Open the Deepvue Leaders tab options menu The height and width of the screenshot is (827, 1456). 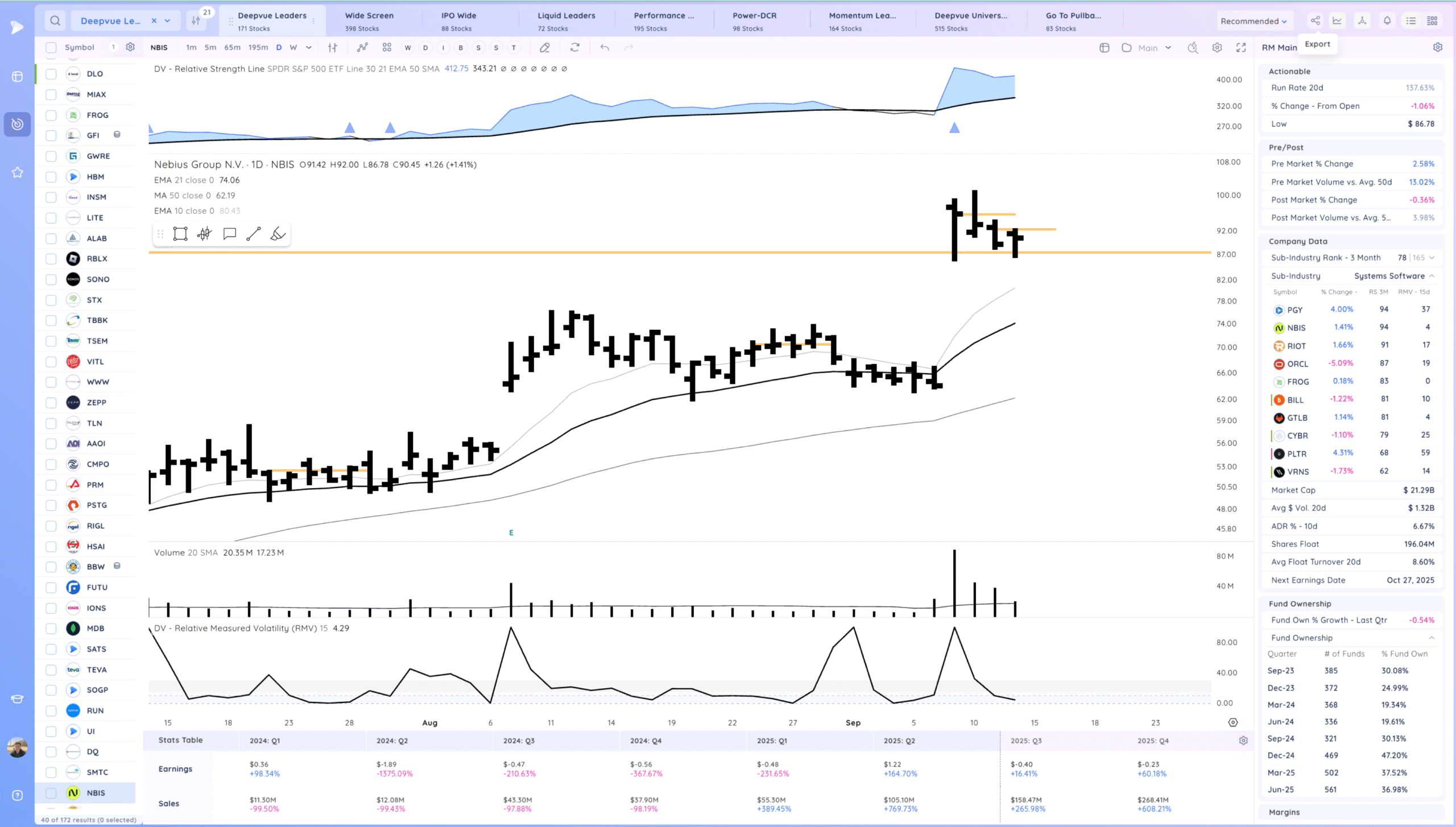coord(313,22)
